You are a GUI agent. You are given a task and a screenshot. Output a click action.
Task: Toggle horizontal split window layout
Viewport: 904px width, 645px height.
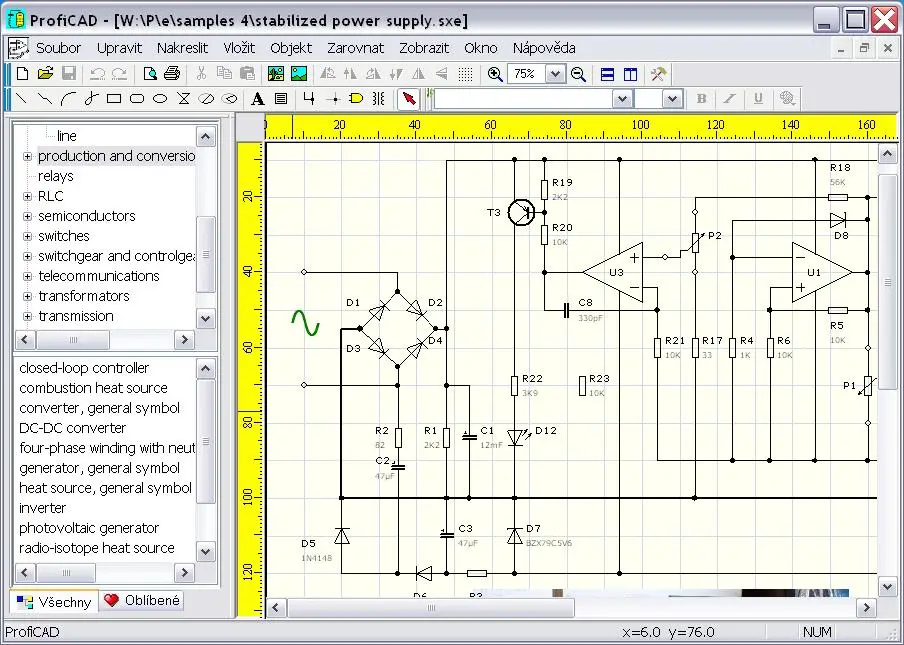(607, 74)
